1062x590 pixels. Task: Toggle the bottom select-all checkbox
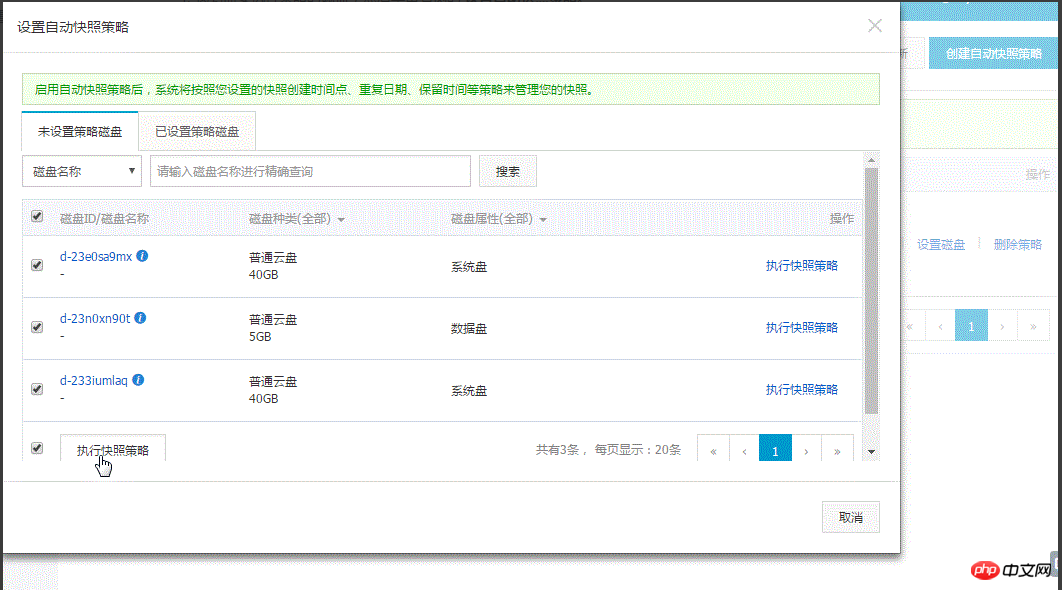(x=37, y=448)
